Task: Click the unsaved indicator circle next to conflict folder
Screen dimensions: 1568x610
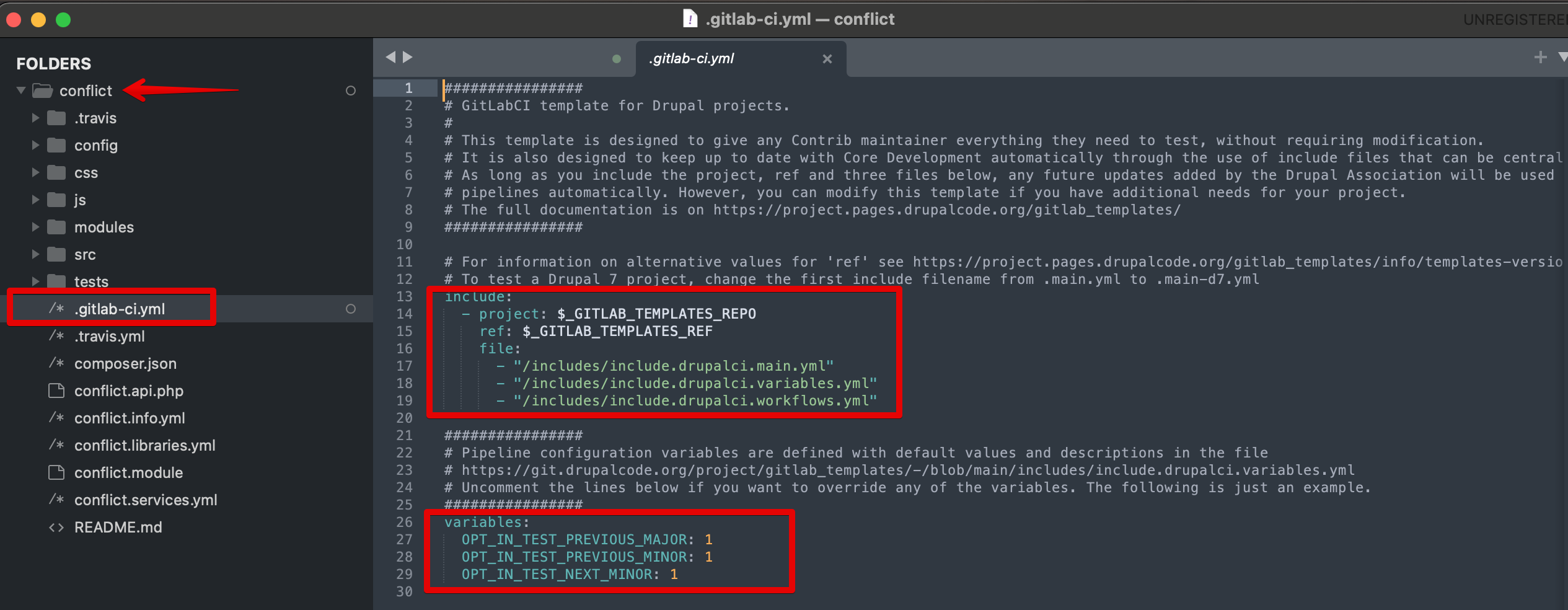Action: (x=351, y=91)
